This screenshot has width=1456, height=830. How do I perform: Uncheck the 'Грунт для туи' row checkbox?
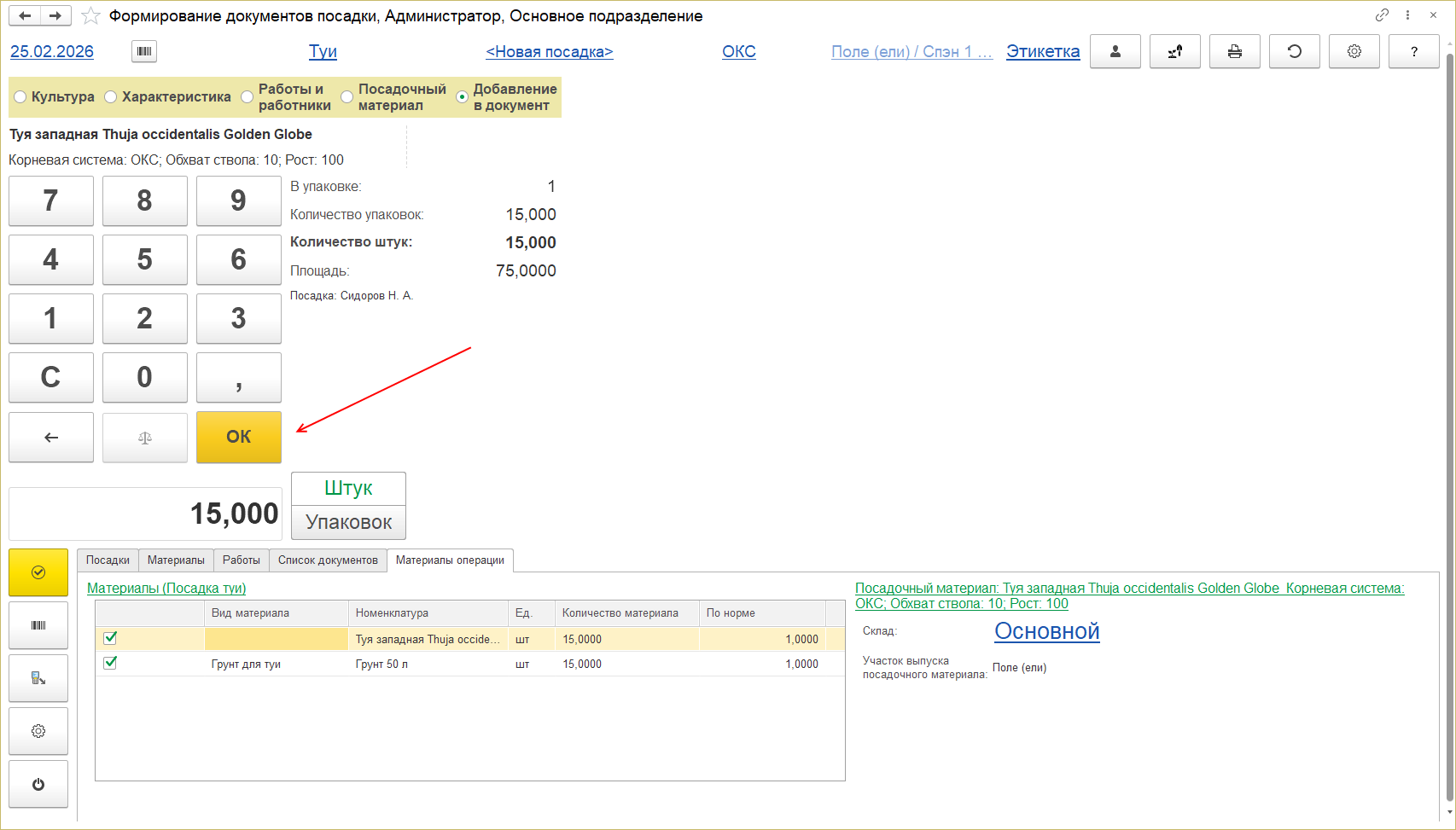(x=110, y=663)
